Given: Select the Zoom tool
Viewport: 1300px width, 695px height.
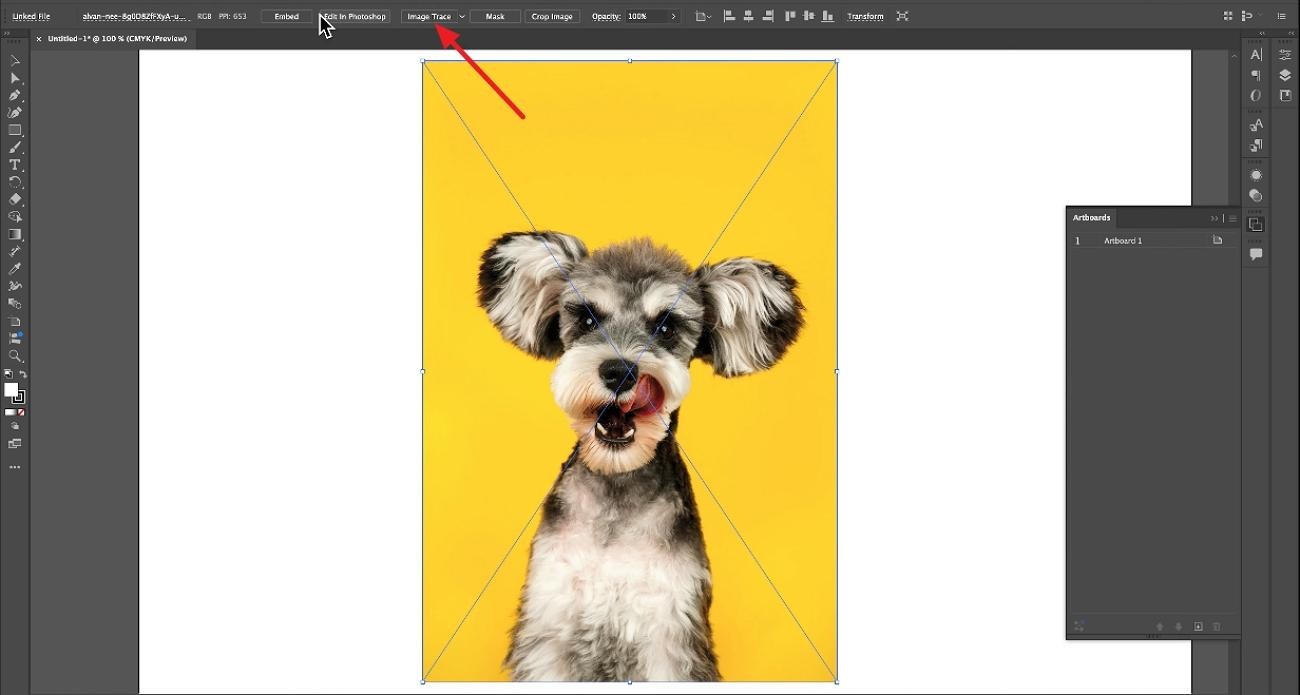Looking at the screenshot, I should pyautogui.click(x=14, y=356).
